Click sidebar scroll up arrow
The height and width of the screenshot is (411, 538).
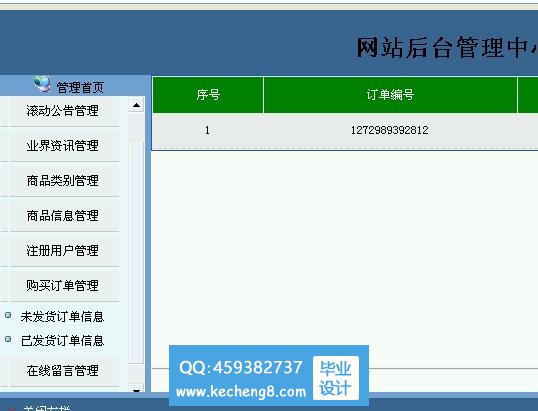[136, 105]
